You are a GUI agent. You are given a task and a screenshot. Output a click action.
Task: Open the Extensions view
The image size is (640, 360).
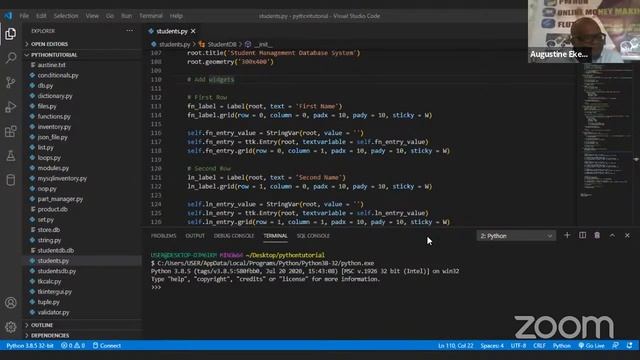point(11,131)
